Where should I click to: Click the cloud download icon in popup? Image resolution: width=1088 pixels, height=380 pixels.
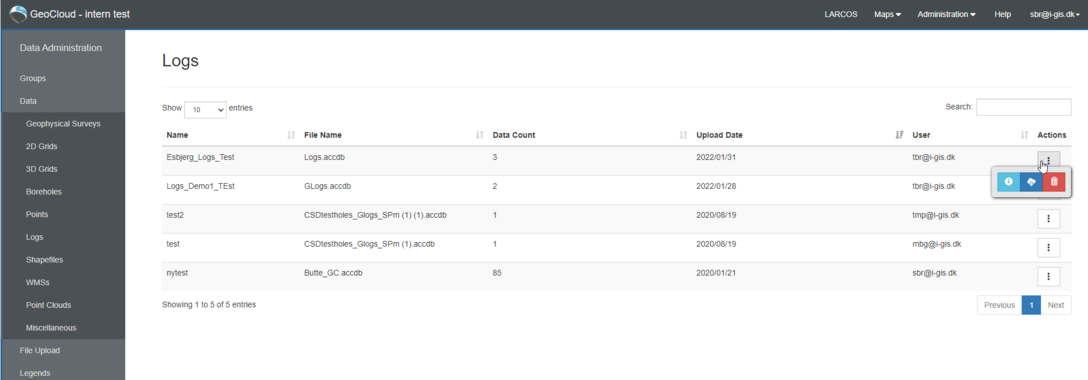pos(1031,182)
